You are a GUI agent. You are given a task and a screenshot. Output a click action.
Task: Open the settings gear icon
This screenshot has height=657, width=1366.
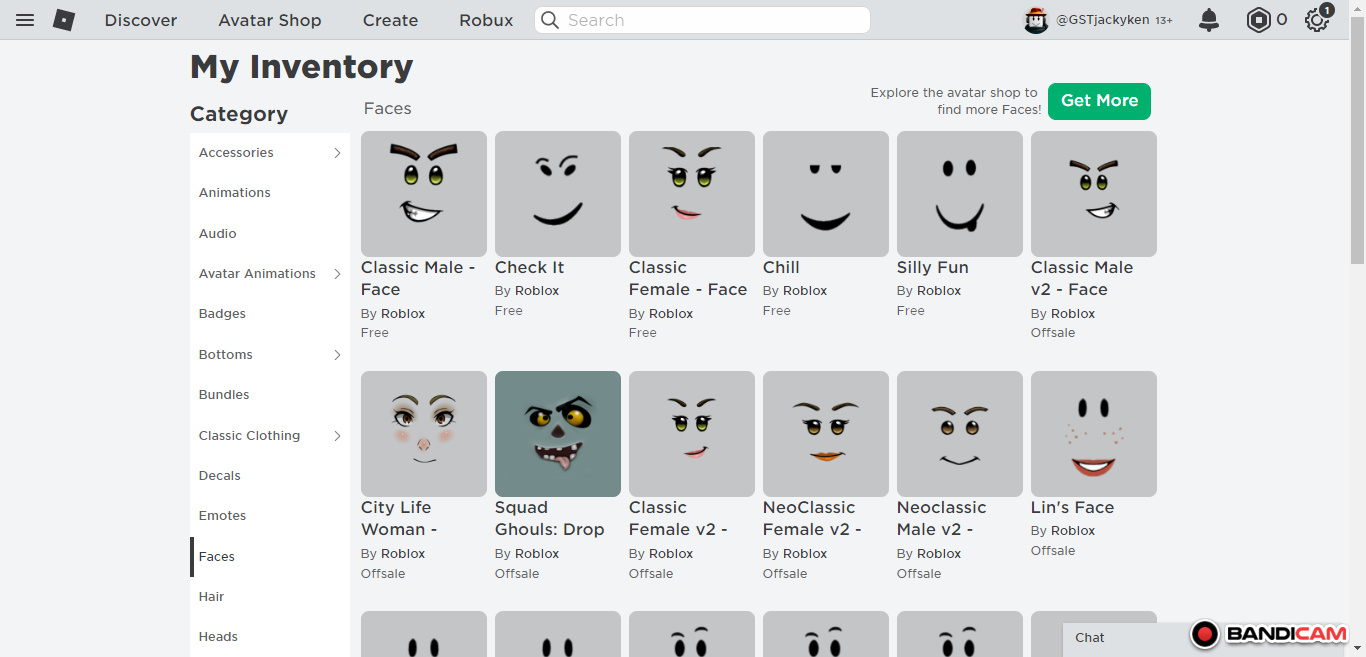click(1317, 20)
